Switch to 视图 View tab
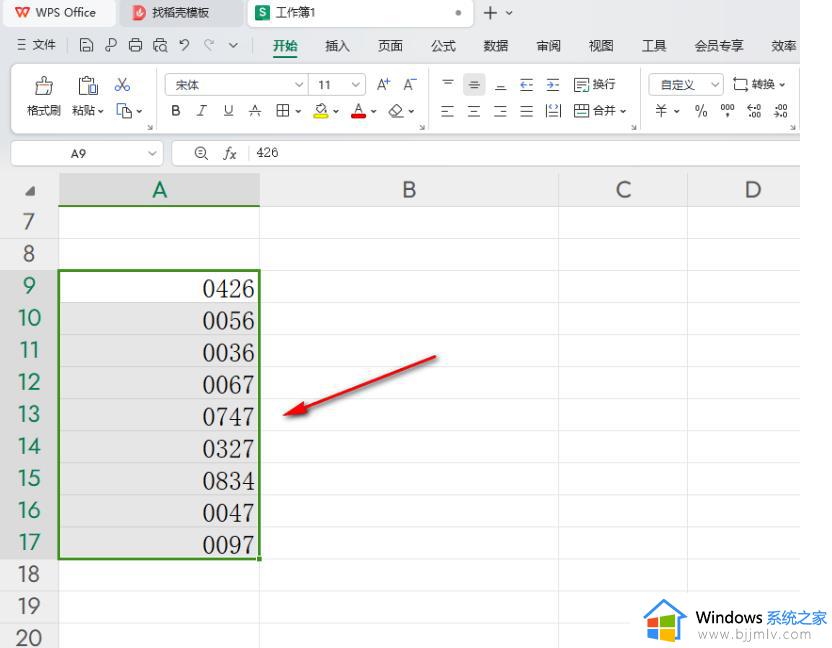832x648 pixels. click(601, 46)
